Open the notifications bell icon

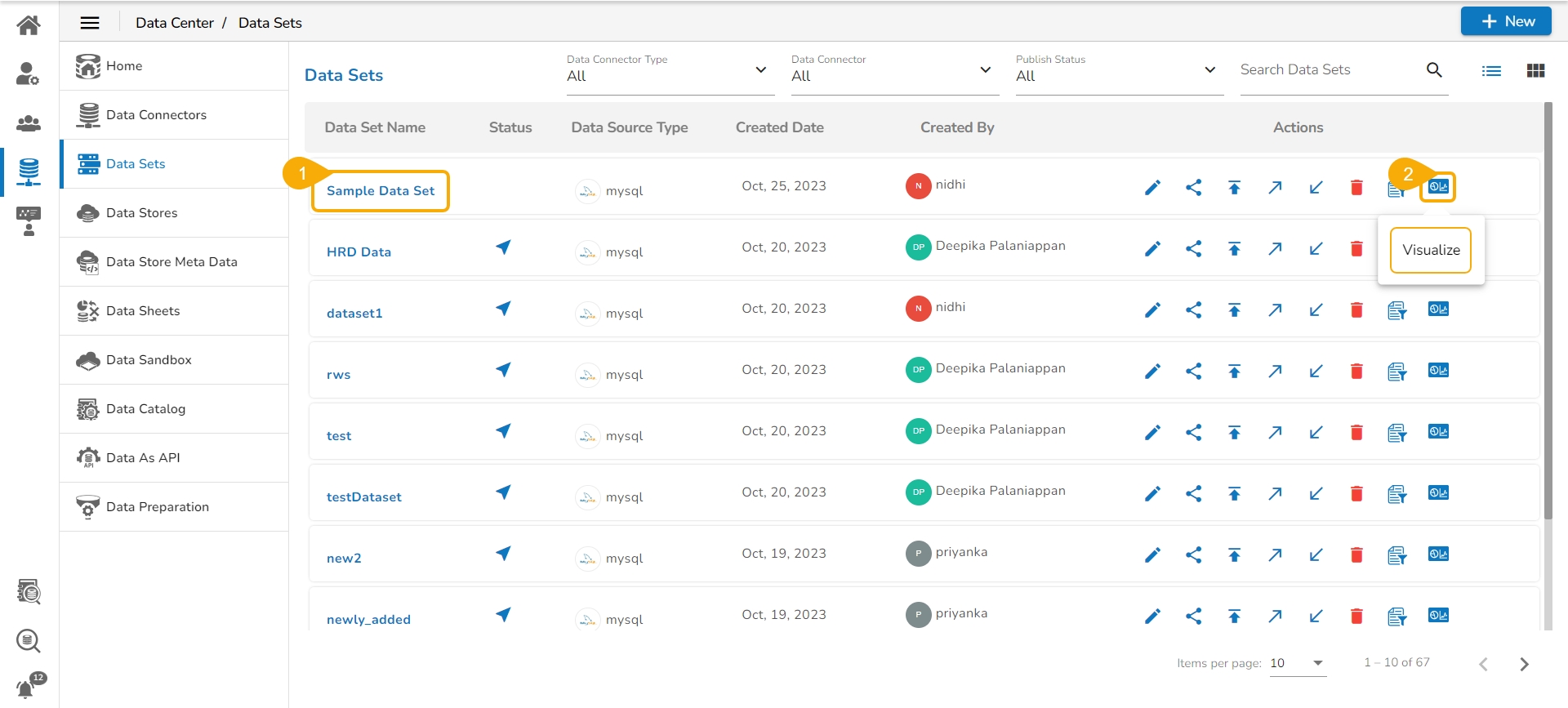tap(26, 688)
